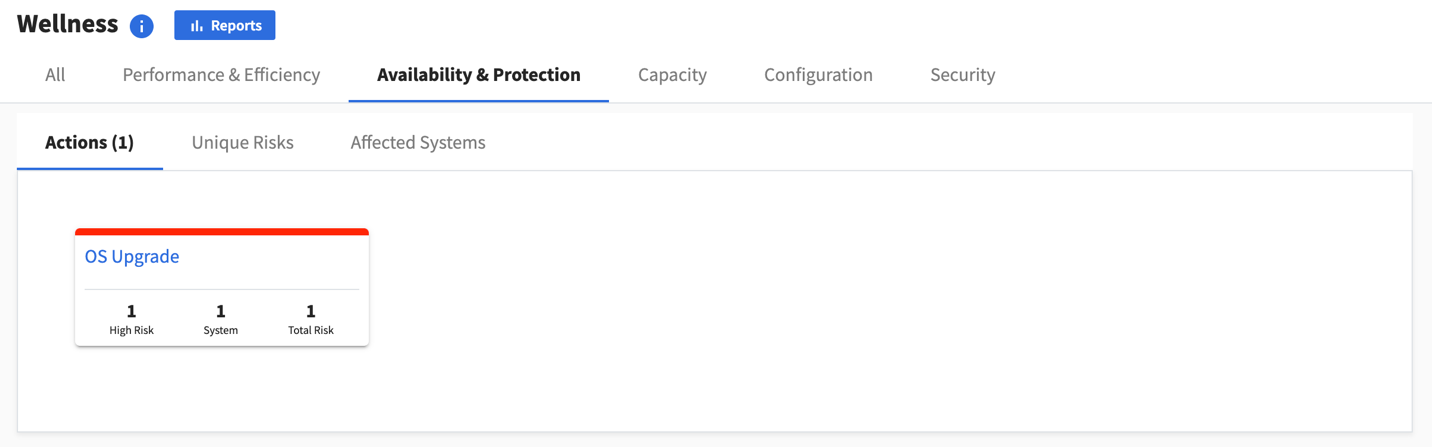Switch to the Security tab
Viewport: 1432px width, 447px height.
pyautogui.click(x=963, y=75)
